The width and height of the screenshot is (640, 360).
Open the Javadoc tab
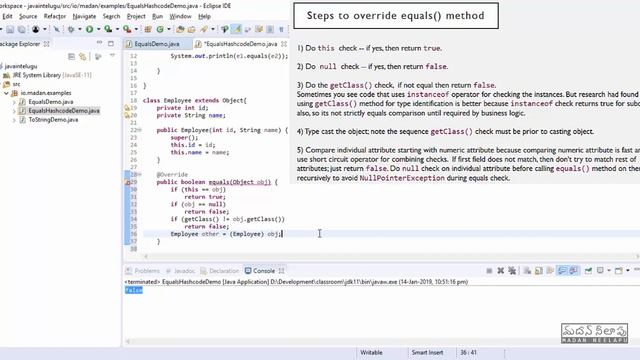click(180, 271)
